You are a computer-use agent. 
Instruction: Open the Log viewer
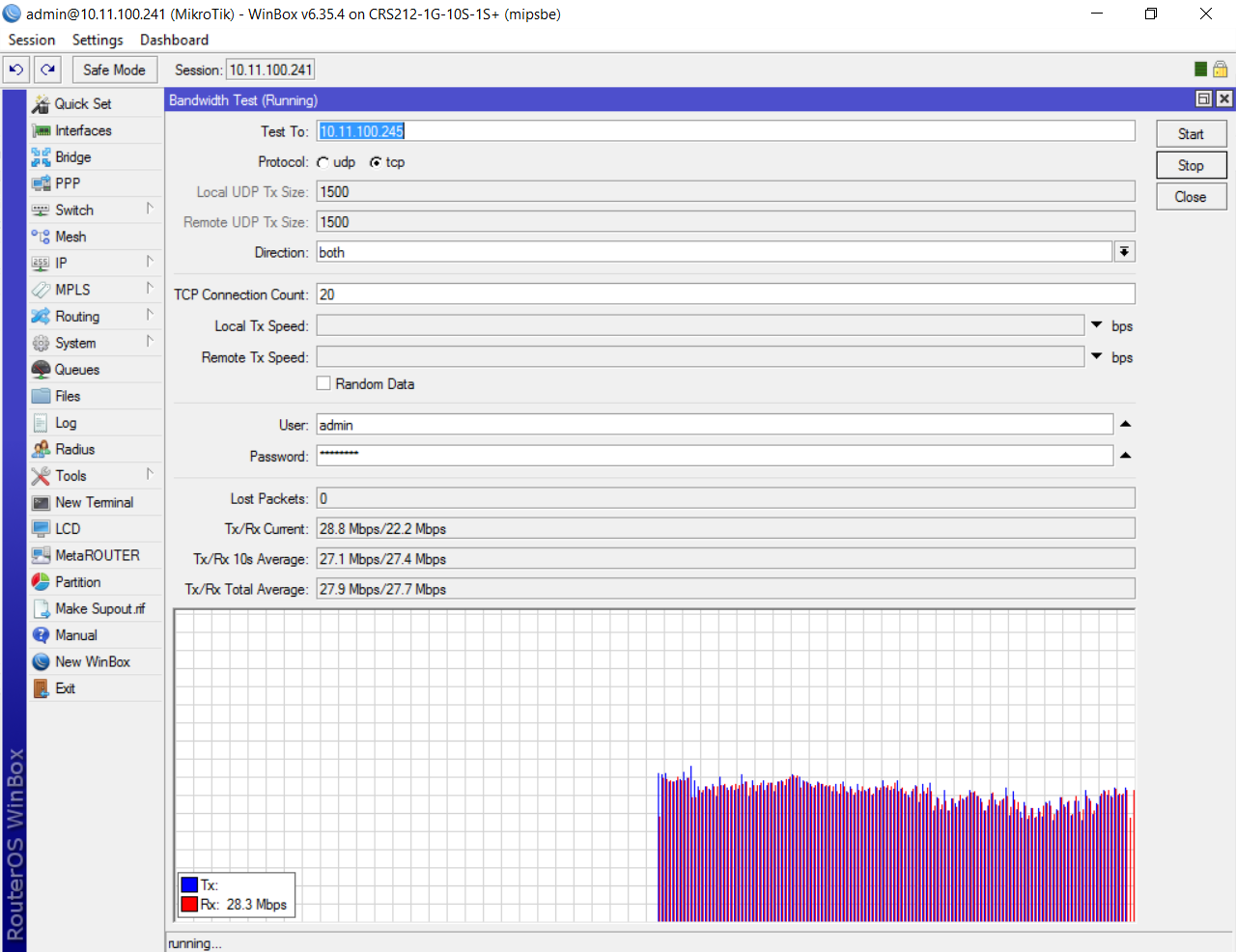point(67,422)
